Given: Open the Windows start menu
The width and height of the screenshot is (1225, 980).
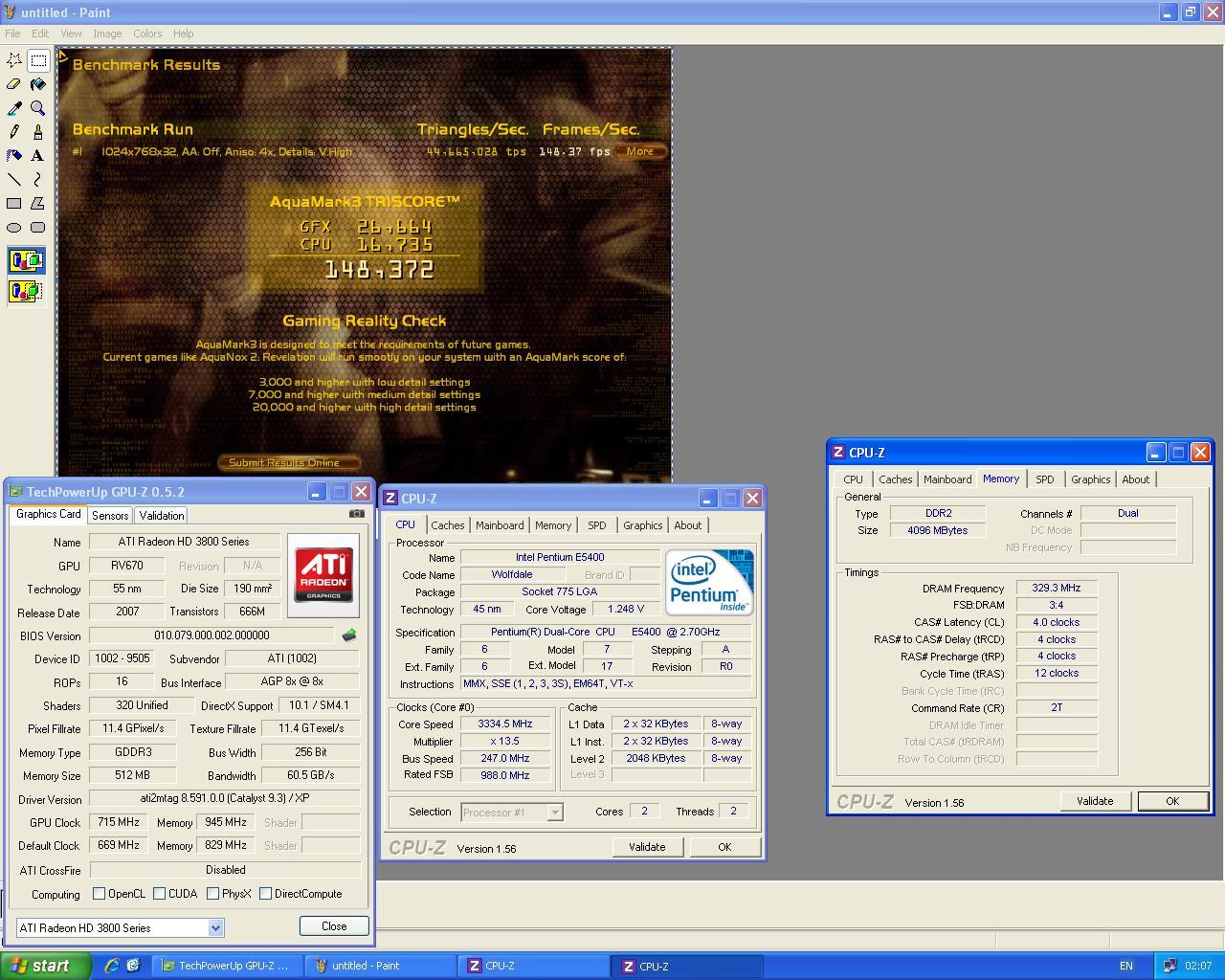Looking at the screenshot, I should 46,966.
